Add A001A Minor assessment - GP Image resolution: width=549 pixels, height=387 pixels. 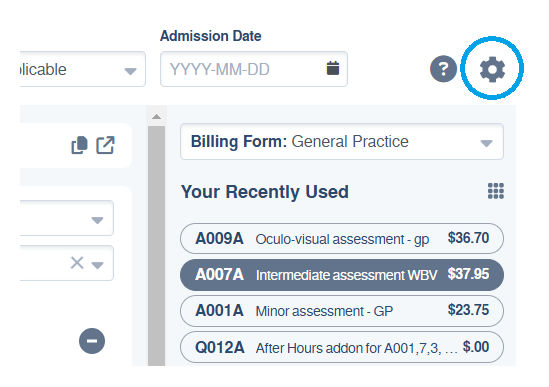pyautogui.click(x=342, y=311)
